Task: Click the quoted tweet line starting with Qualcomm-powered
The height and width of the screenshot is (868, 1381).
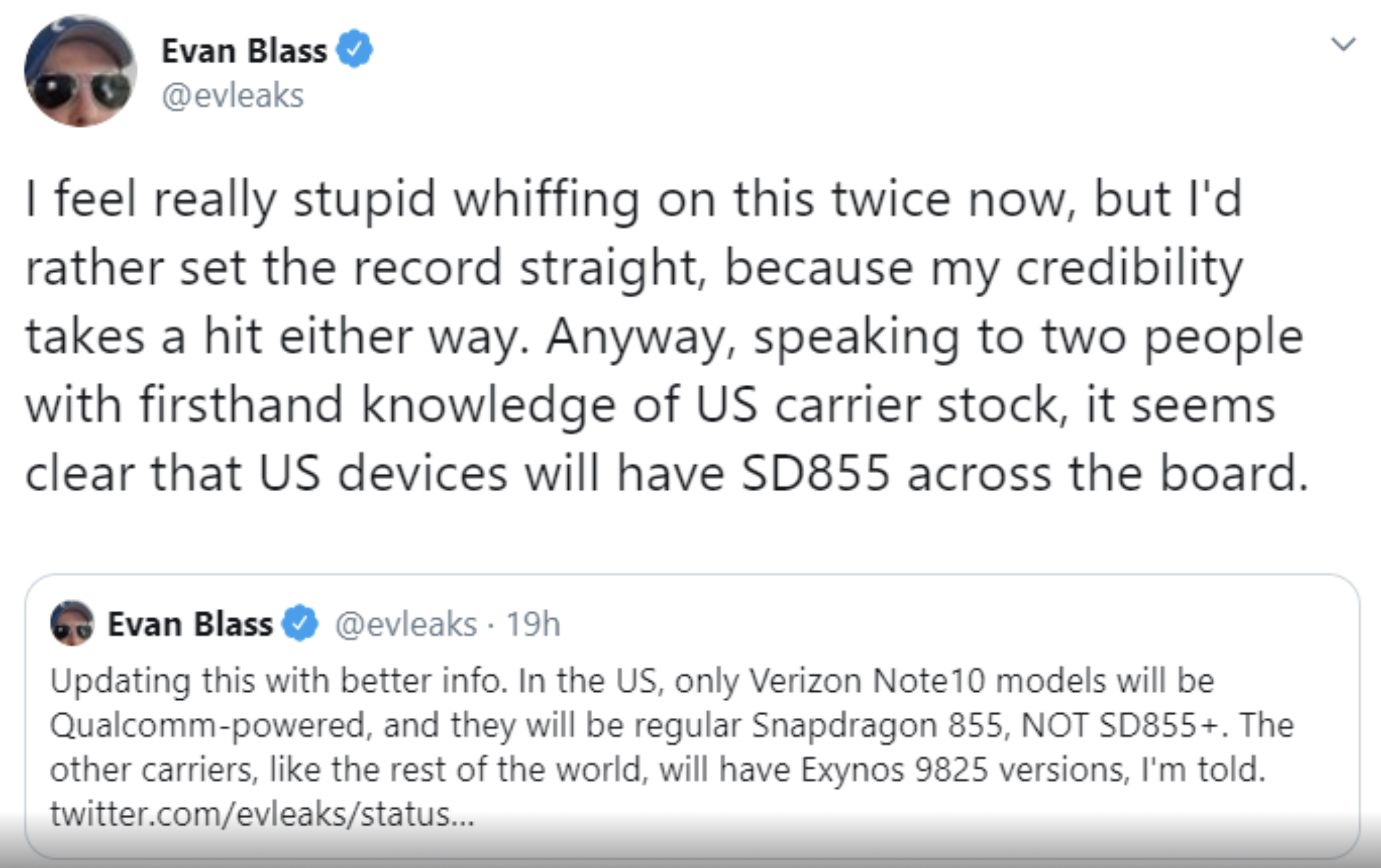Action: (672, 725)
